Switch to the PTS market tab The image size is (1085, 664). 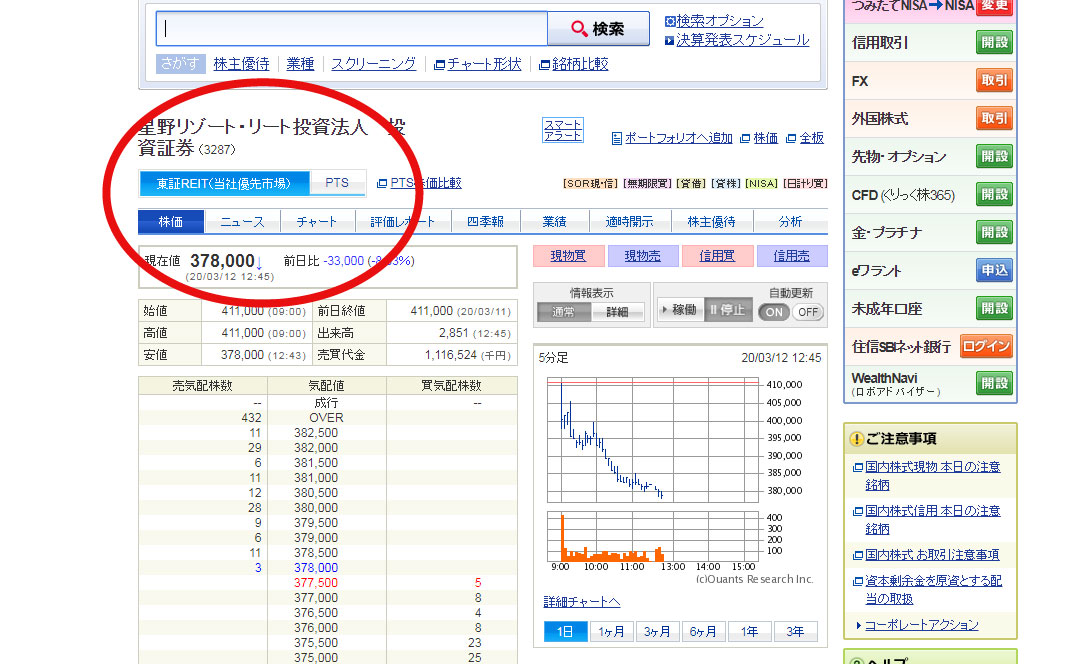pos(337,183)
